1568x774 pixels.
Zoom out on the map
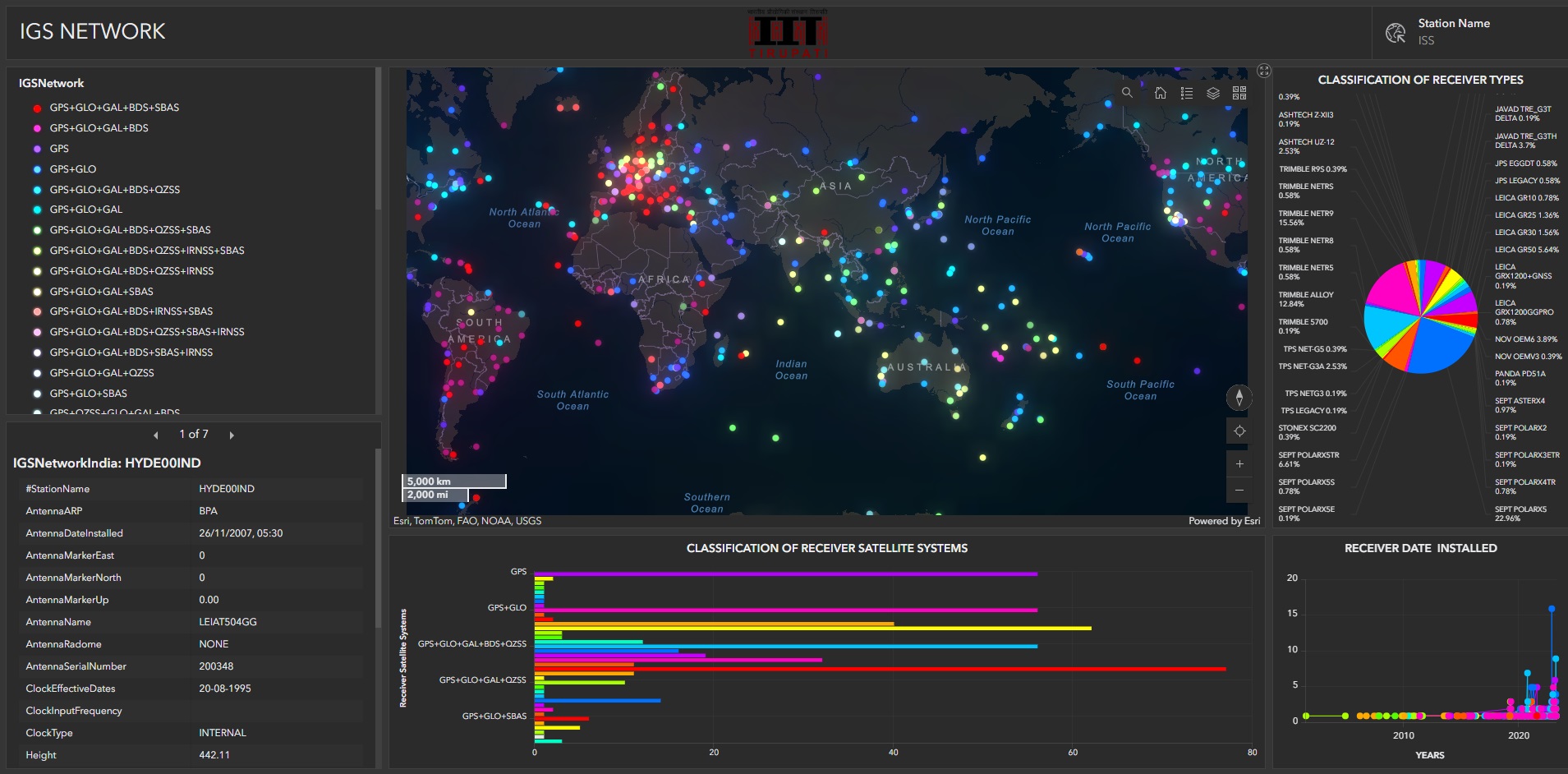(1239, 491)
